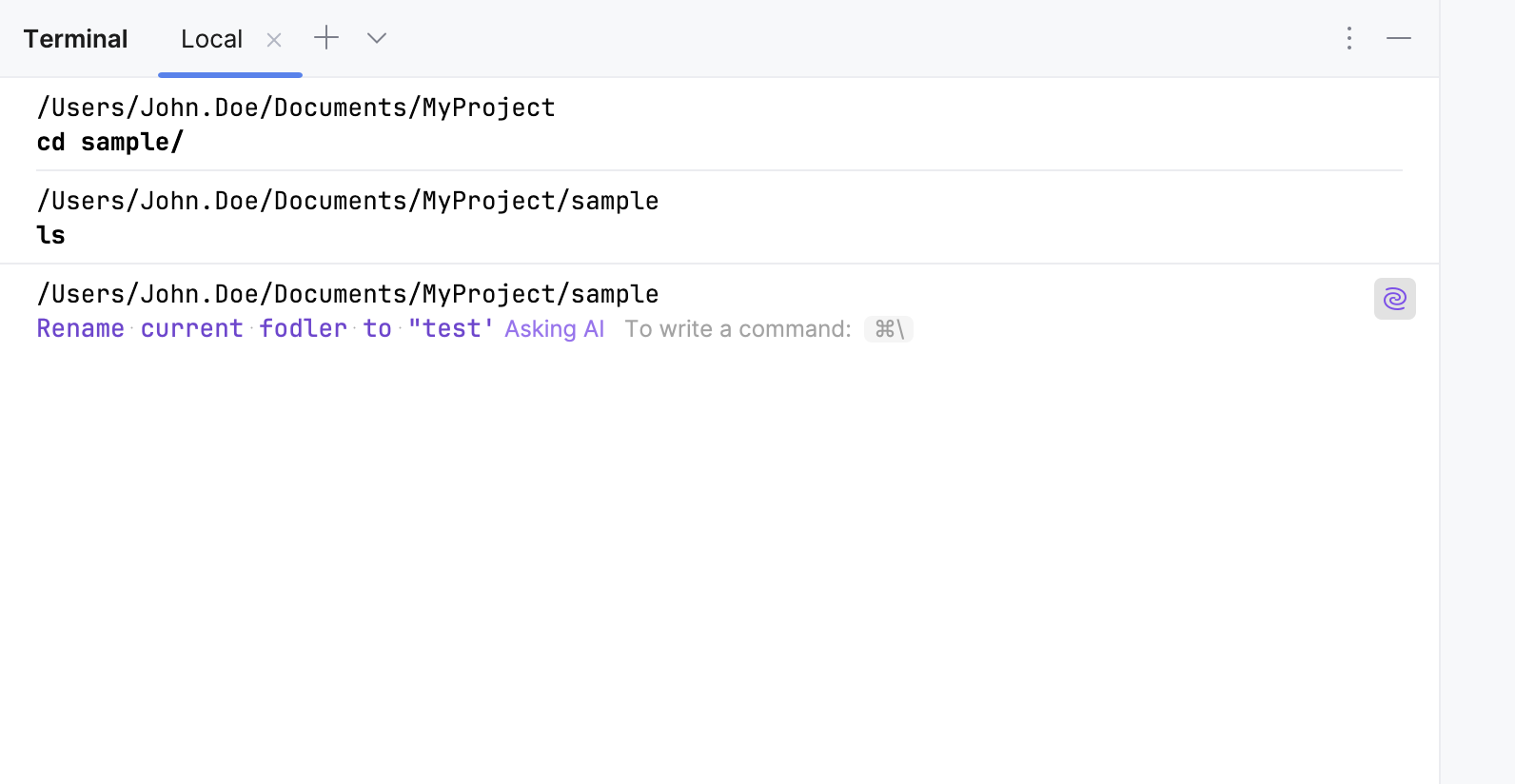Close the Local terminal tab
This screenshot has width=1515, height=784.
[x=274, y=40]
